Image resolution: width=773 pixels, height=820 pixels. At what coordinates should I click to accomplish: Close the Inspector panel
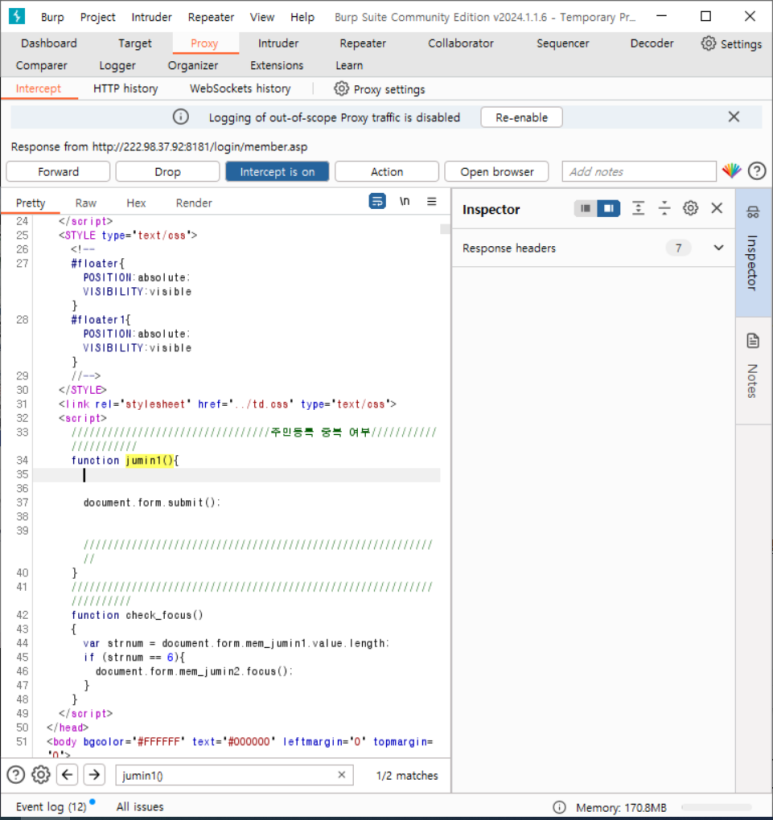717,208
